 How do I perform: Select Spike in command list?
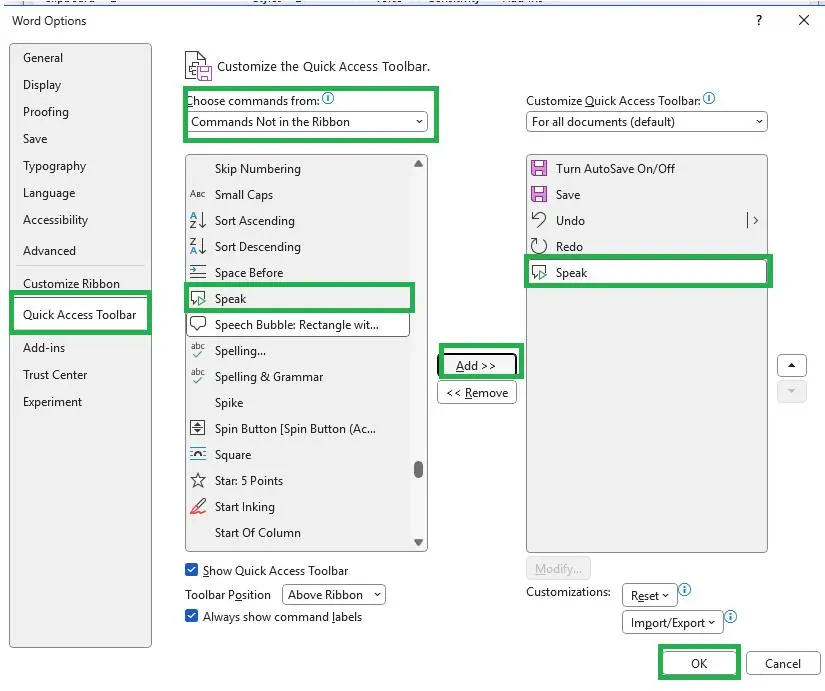[x=298, y=403]
